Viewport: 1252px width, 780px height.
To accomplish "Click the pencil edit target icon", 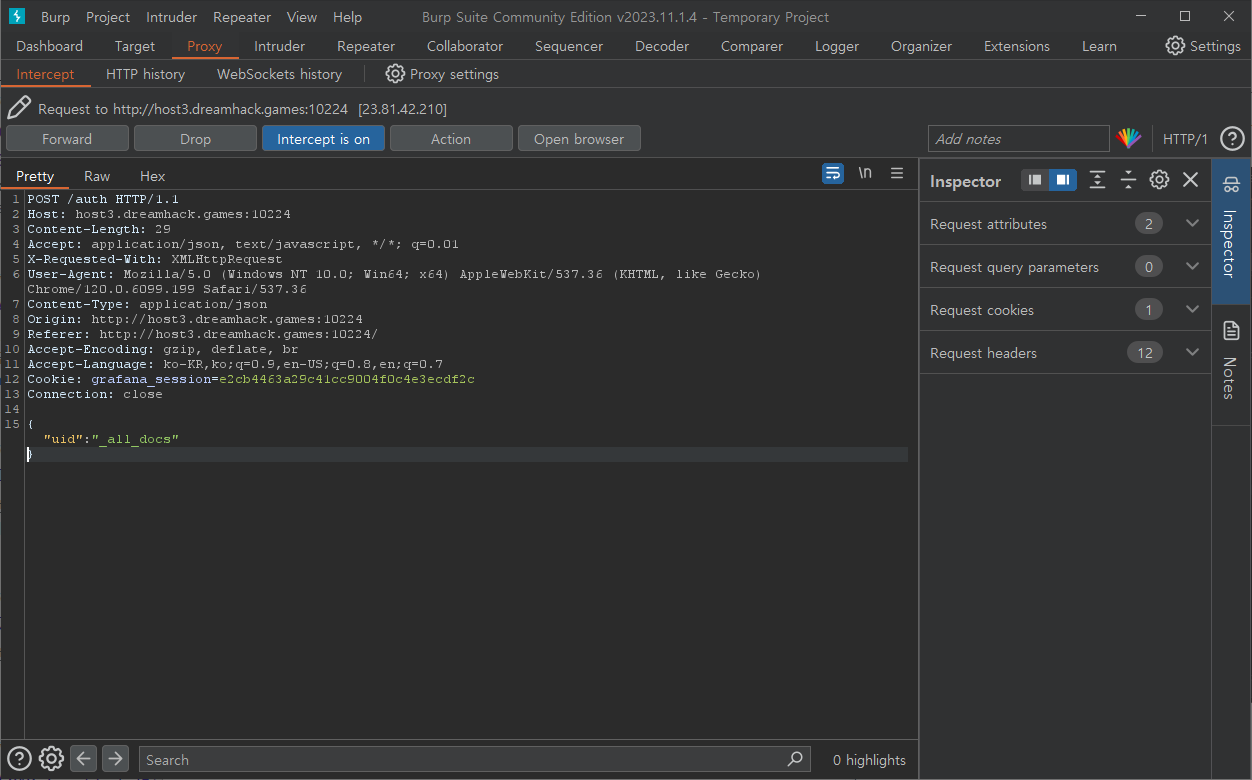I will [x=19, y=108].
